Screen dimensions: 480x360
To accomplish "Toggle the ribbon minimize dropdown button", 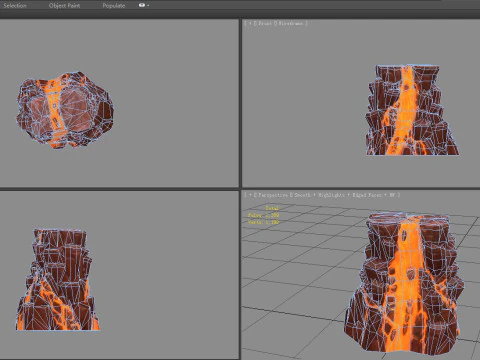I will tap(144, 5).
